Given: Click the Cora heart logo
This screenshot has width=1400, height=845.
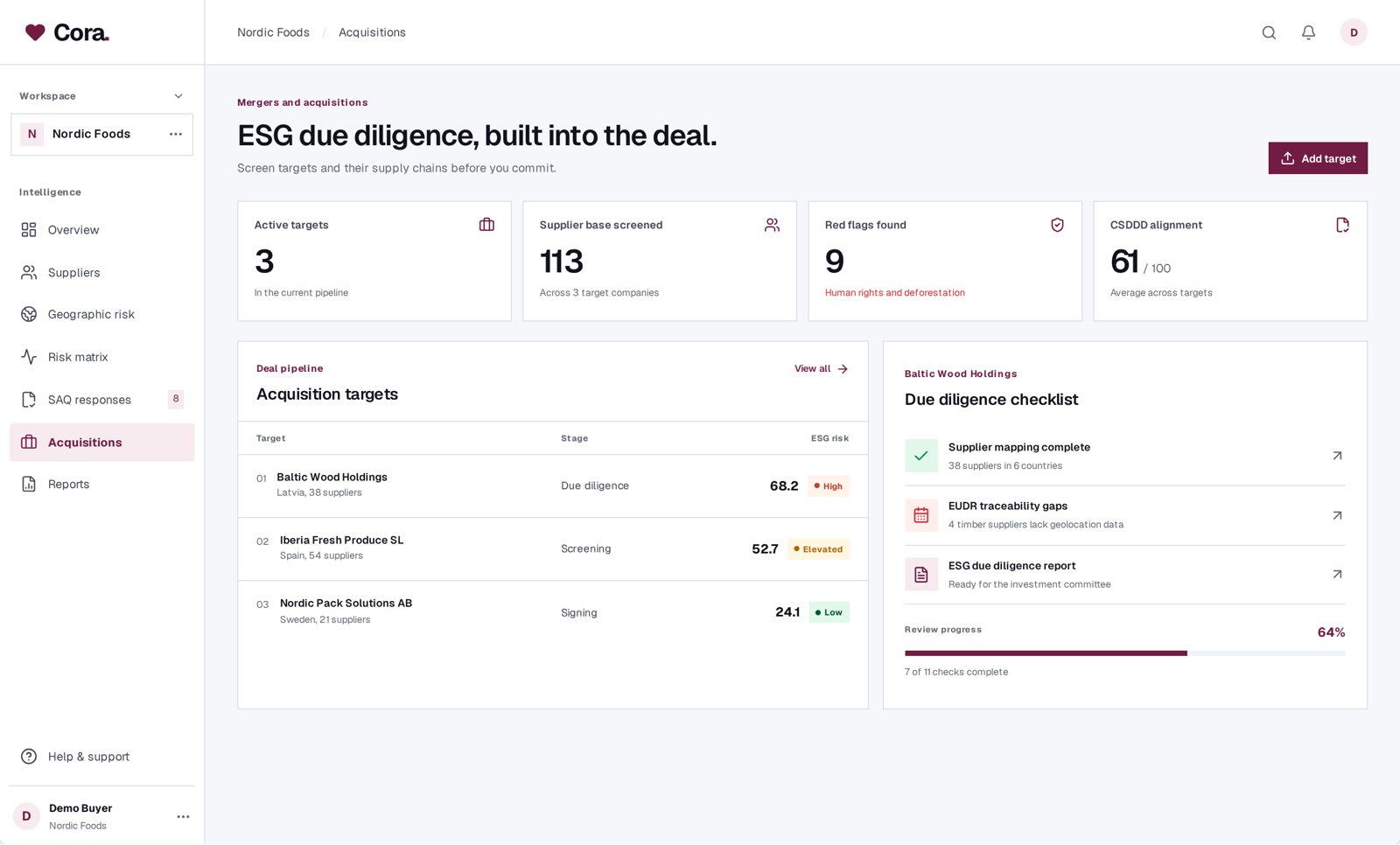Looking at the screenshot, I should 35,32.
